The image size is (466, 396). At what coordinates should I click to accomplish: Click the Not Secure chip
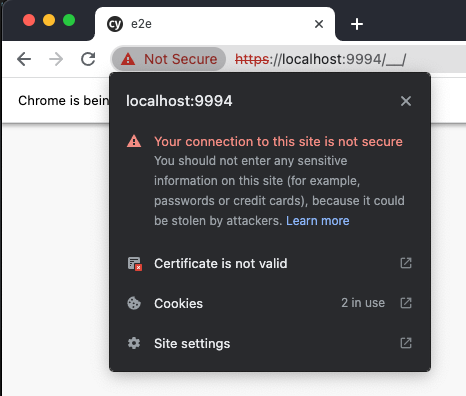tap(169, 59)
